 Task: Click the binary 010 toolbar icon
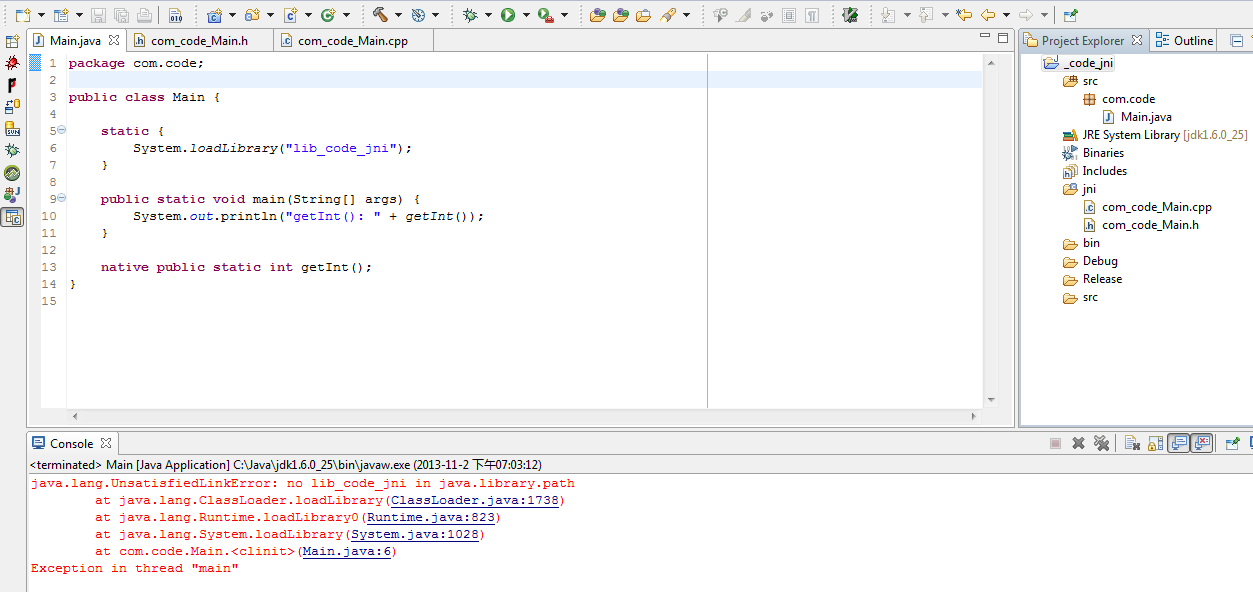(x=175, y=15)
